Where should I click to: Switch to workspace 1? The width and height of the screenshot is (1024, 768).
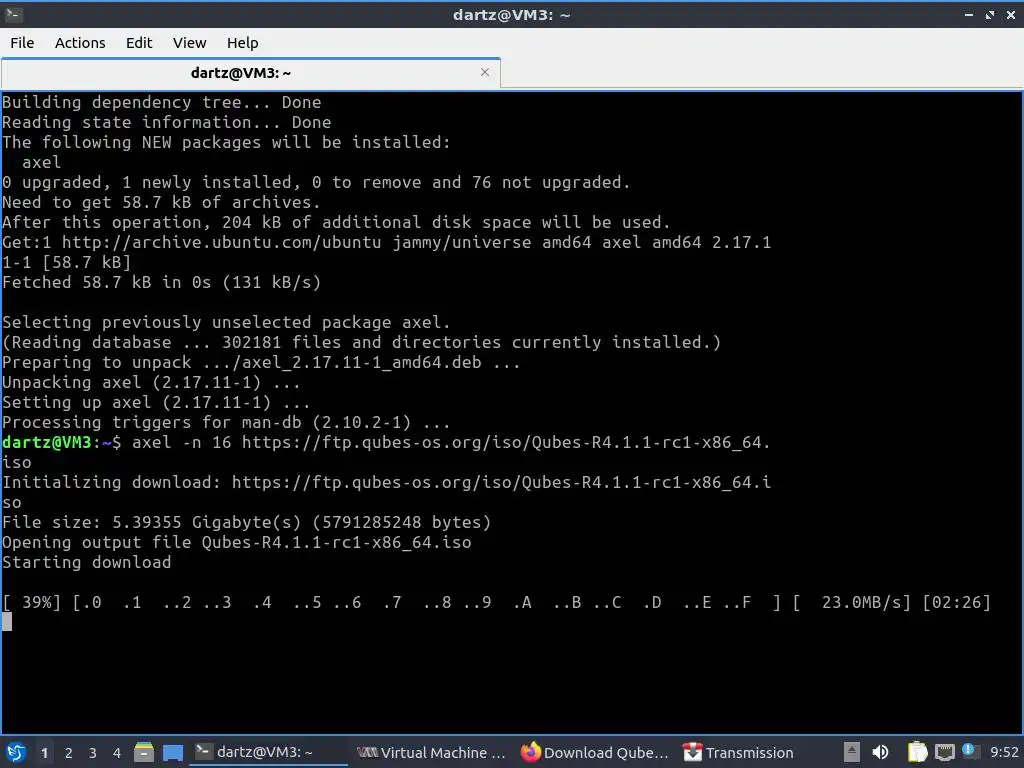click(x=44, y=753)
